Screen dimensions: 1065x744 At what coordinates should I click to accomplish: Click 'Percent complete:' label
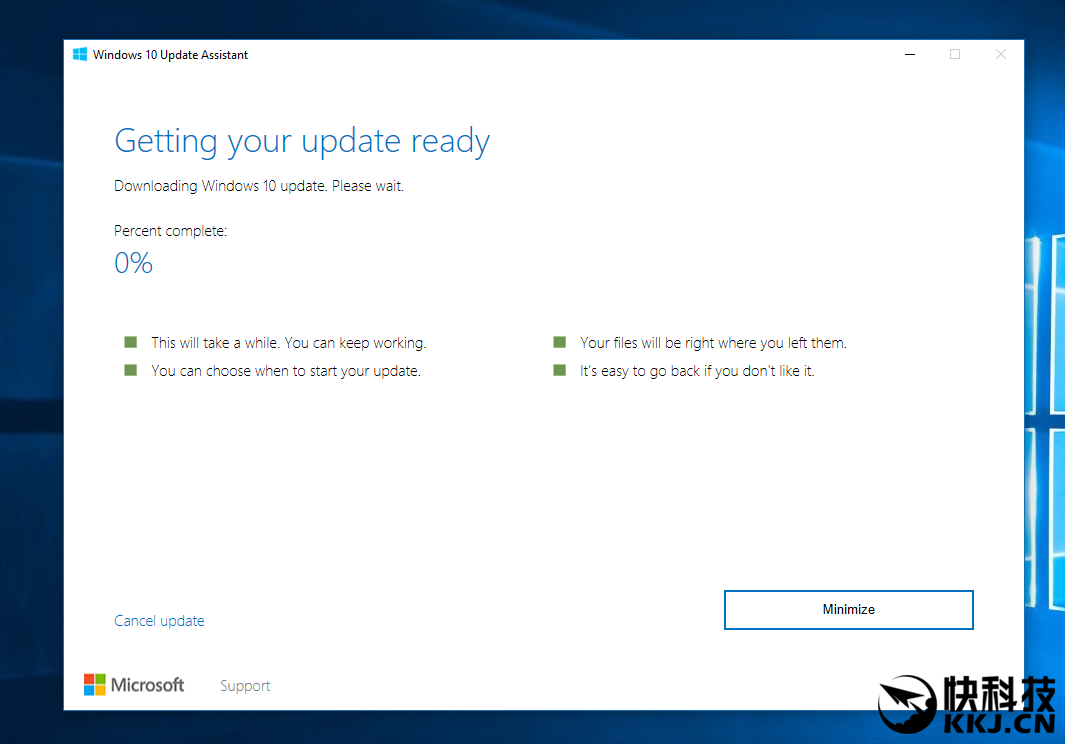170,231
